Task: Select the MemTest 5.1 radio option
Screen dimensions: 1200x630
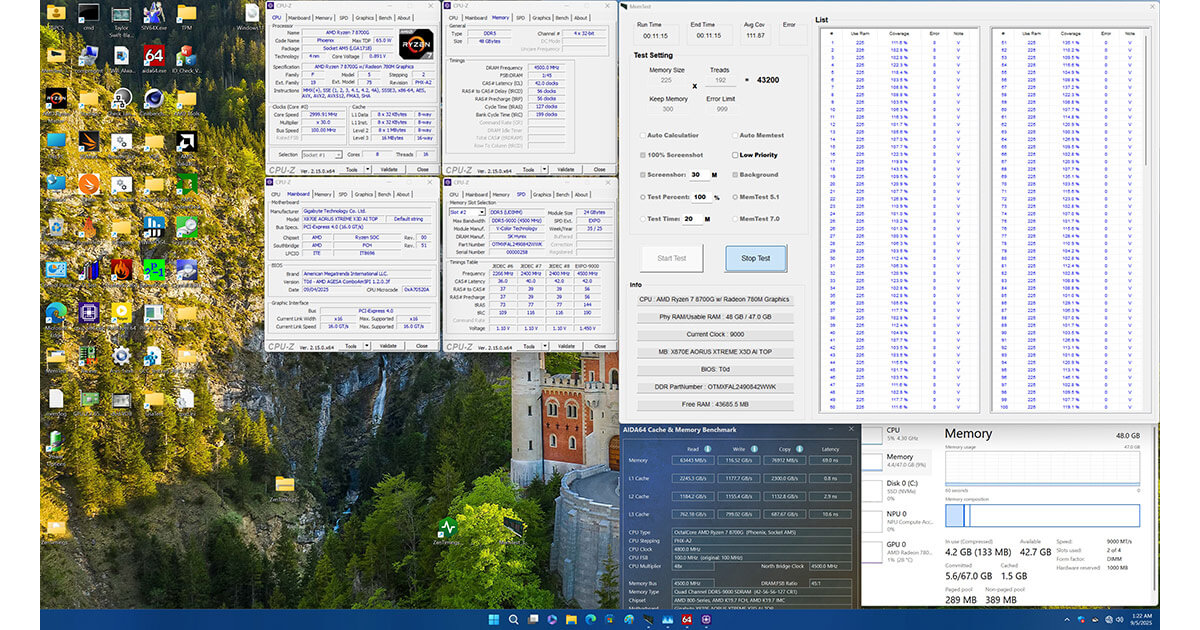Action: (x=734, y=197)
